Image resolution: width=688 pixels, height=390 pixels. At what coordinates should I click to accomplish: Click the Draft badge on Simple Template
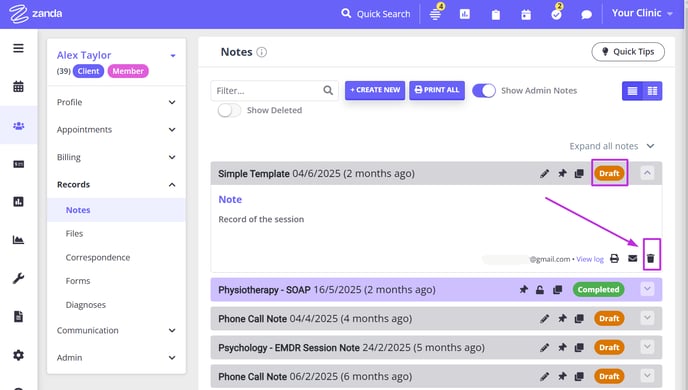[609, 173]
